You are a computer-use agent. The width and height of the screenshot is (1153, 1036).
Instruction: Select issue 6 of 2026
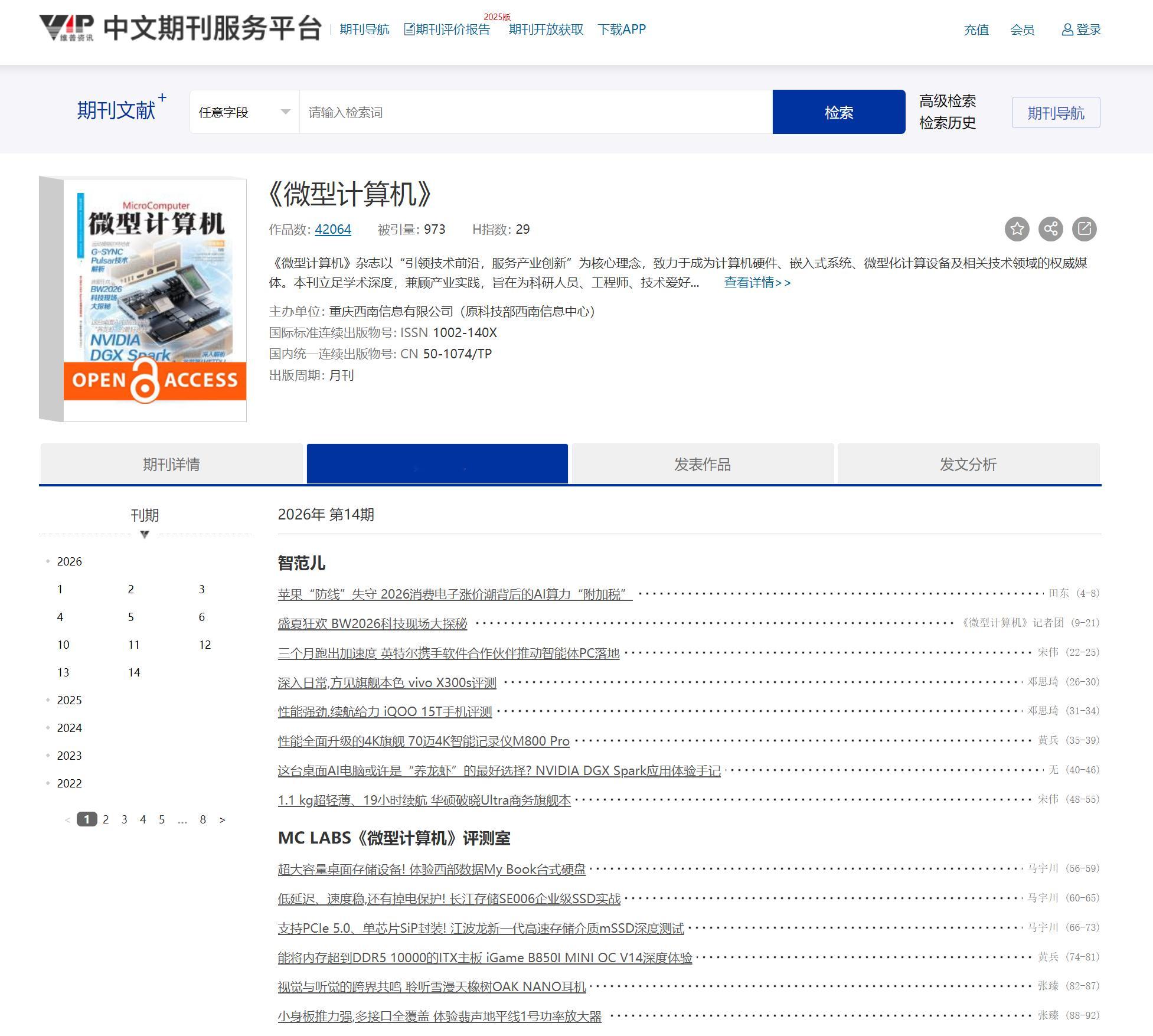tap(201, 617)
